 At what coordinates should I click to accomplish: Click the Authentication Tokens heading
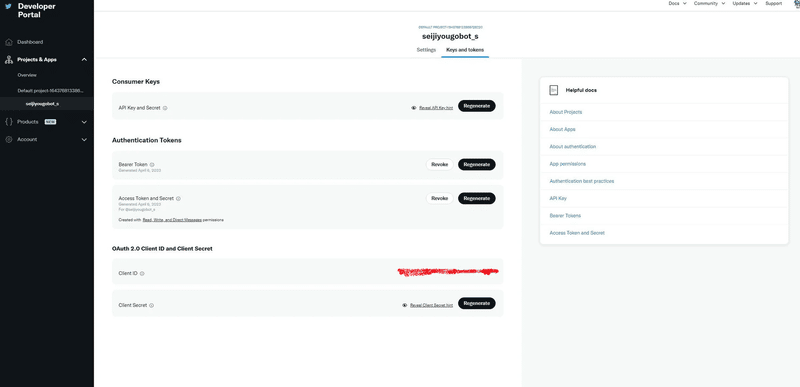[146, 140]
